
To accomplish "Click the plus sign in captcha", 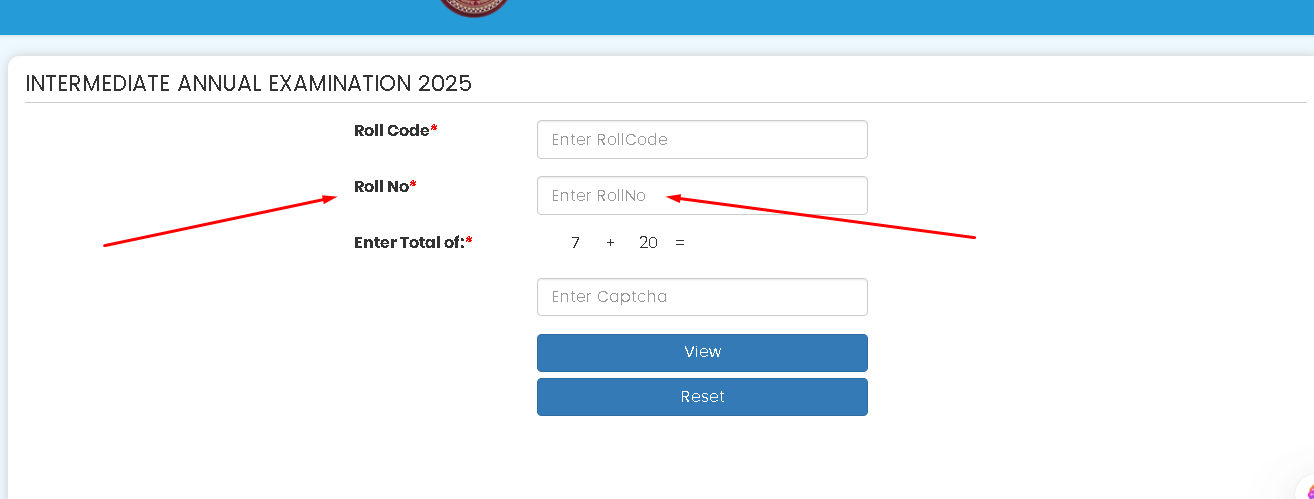I will click(x=610, y=242).
